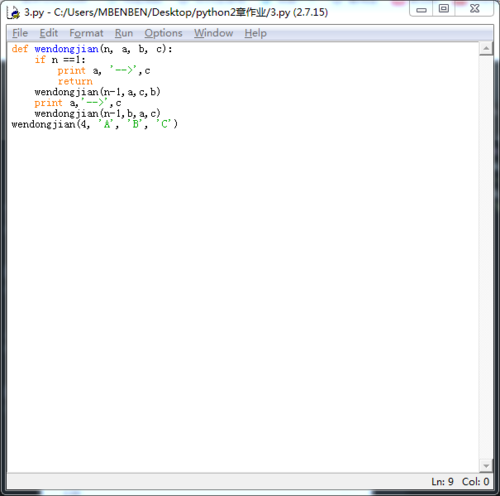The height and width of the screenshot is (496, 500).
Task: Place cursor on the return statement
Action: [75, 81]
